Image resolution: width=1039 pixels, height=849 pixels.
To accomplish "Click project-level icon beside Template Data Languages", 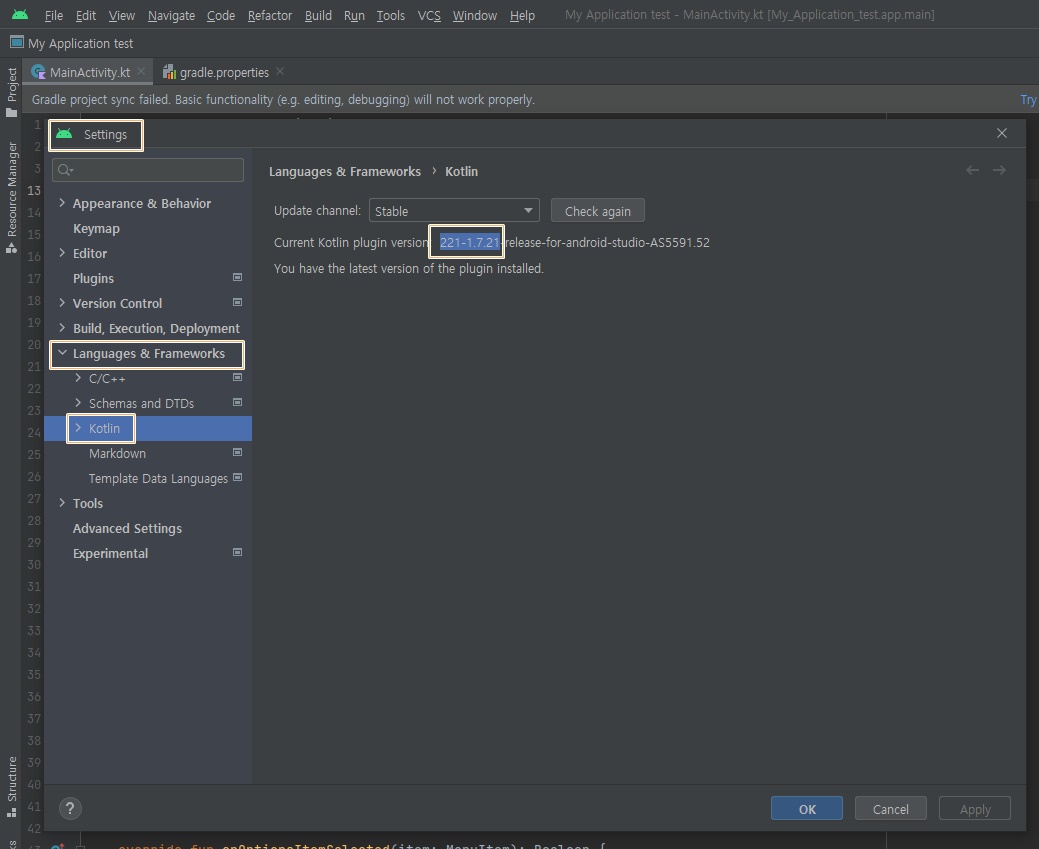I will (237, 478).
